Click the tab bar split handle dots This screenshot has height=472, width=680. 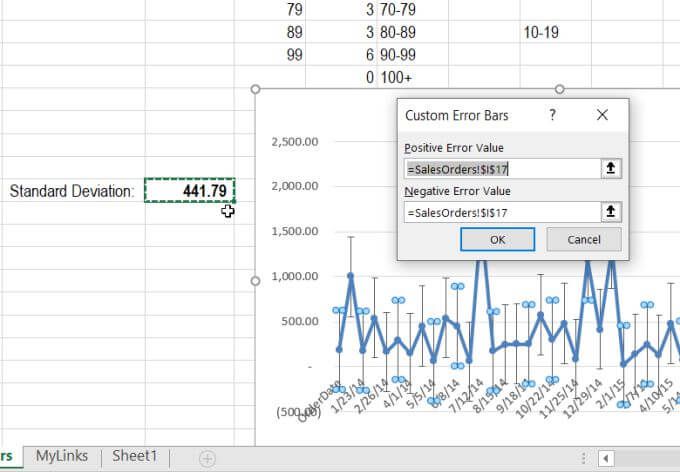[584, 458]
